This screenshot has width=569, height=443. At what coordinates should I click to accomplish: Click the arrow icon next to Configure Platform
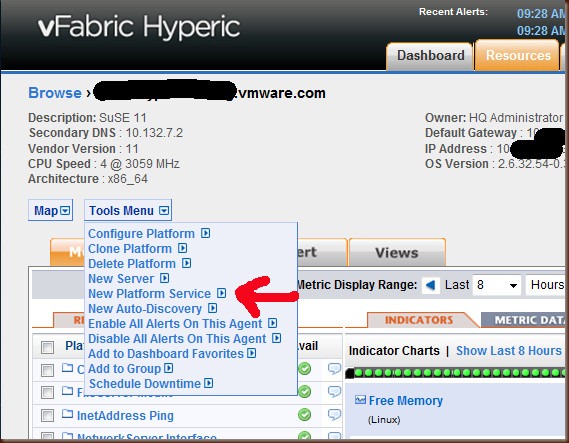205,233
